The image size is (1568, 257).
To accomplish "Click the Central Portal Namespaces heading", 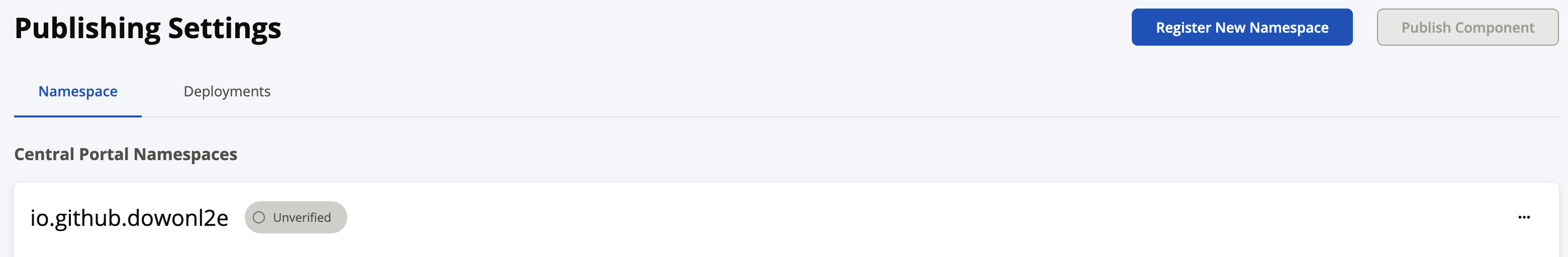I will (x=126, y=154).
